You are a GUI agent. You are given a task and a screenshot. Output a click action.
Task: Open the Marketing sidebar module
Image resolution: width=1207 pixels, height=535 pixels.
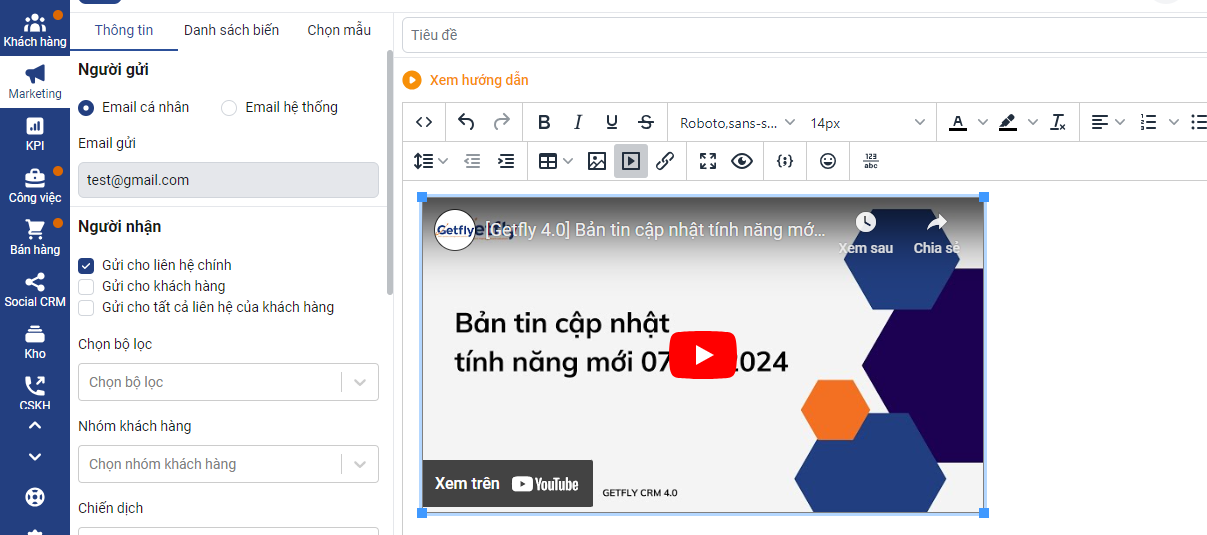35,82
